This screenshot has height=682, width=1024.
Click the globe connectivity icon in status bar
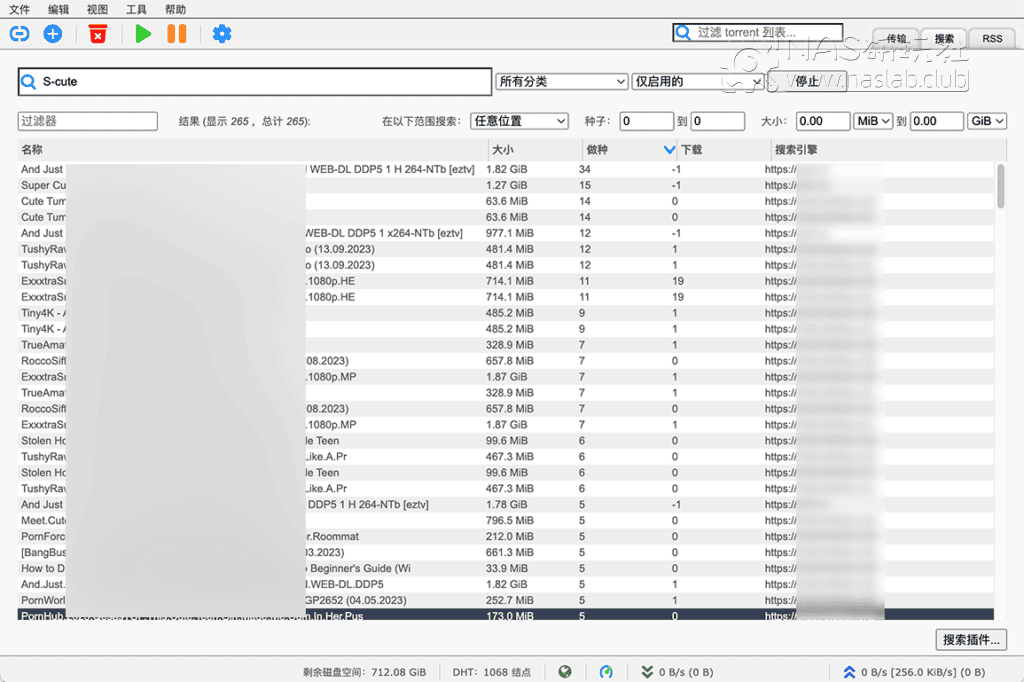click(x=565, y=672)
